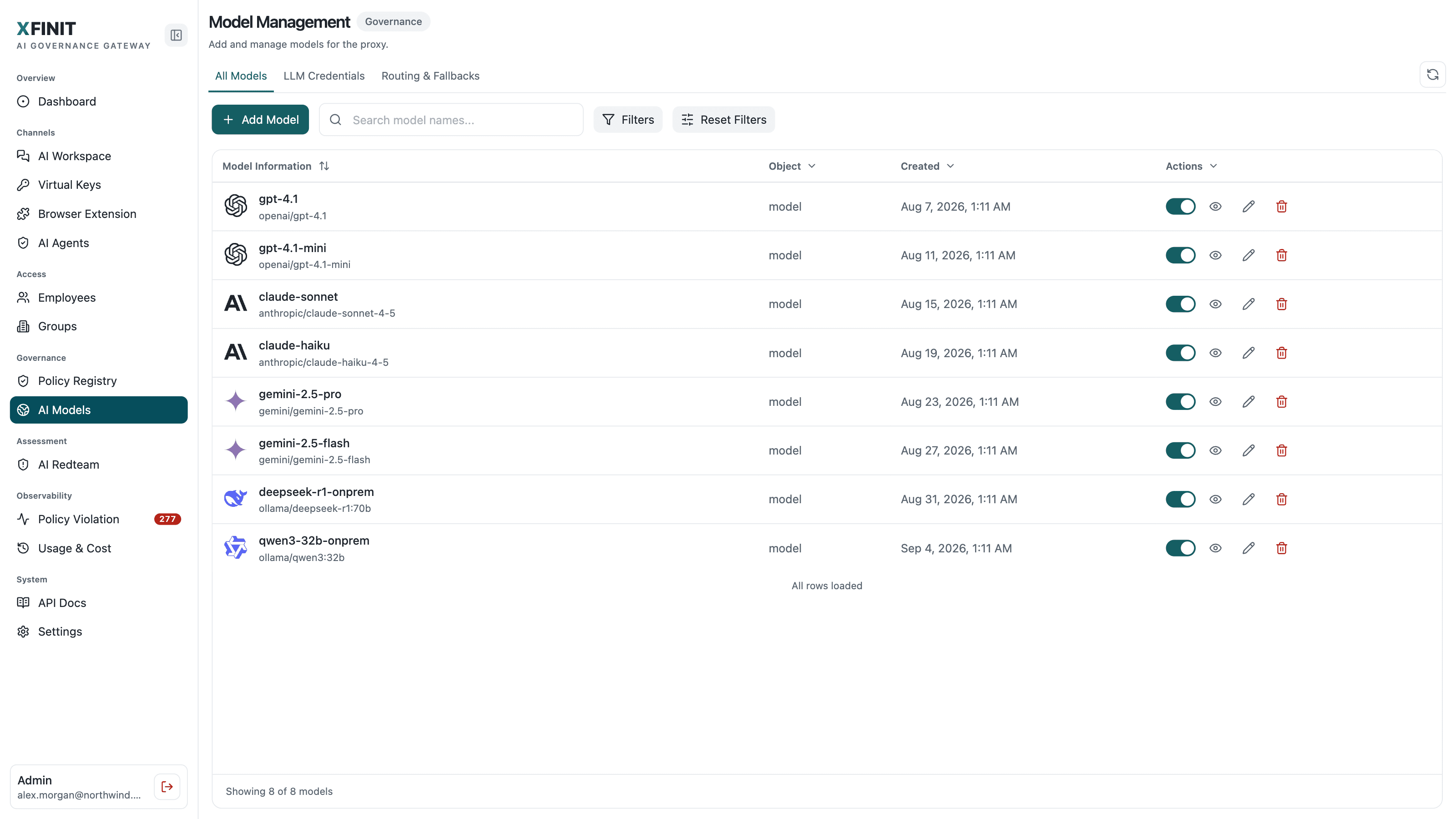Open Settings in the sidebar
This screenshot has height=819, width=1456.
(x=99, y=632)
